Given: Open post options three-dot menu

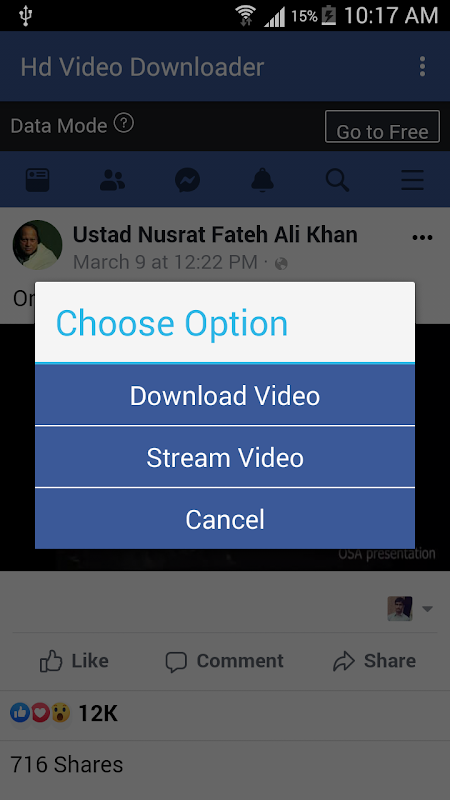Looking at the screenshot, I should (422, 238).
